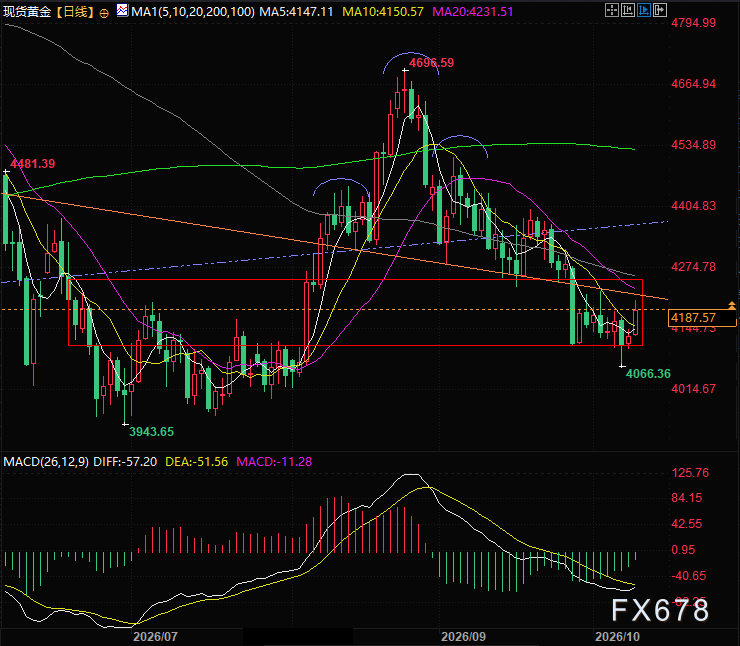Select the 2026/09 date axis label

pos(462,637)
